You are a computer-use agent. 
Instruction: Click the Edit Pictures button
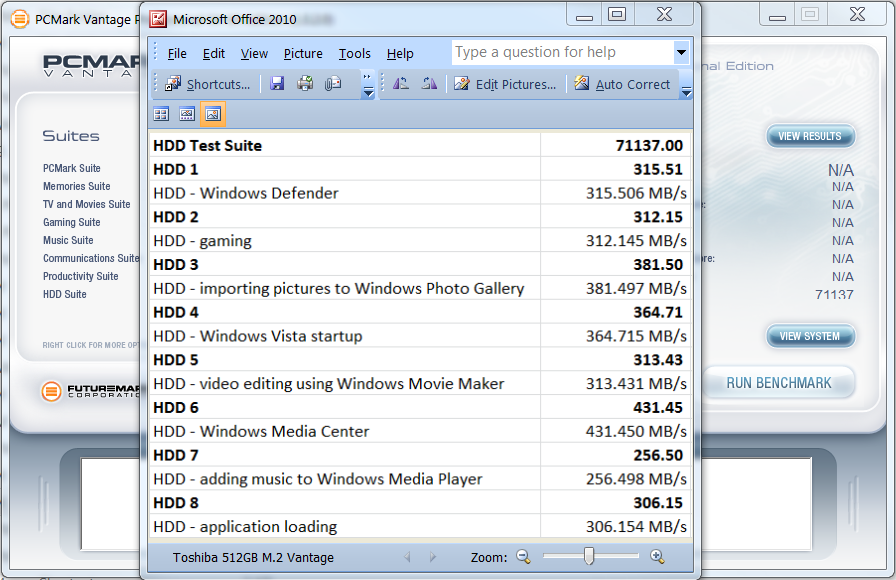pos(506,84)
